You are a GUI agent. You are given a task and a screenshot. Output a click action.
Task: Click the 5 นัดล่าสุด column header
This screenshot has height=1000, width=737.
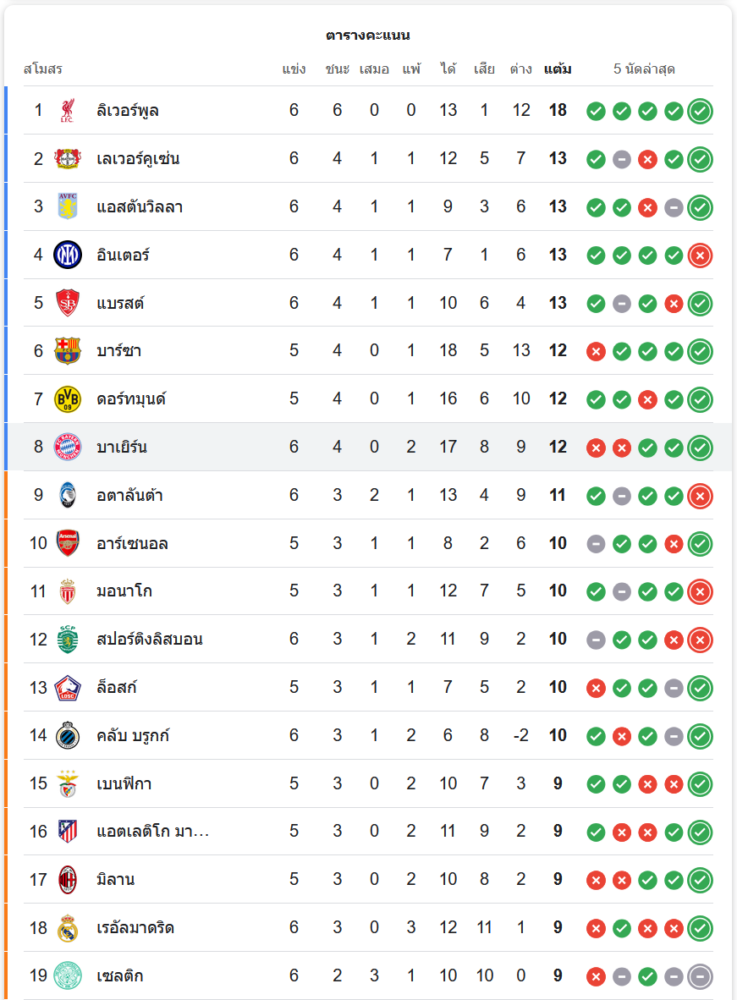point(644,69)
